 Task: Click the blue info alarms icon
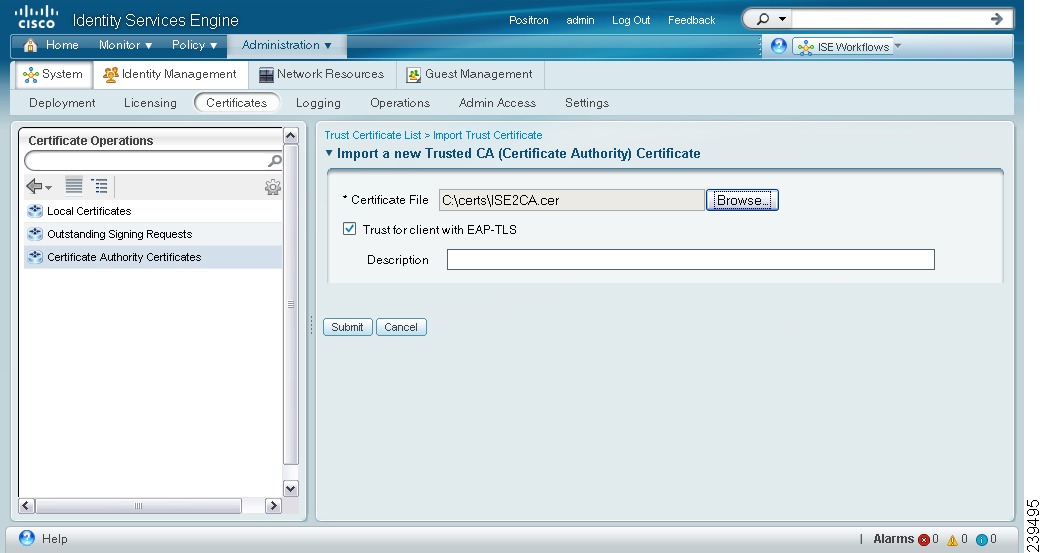tap(981, 540)
